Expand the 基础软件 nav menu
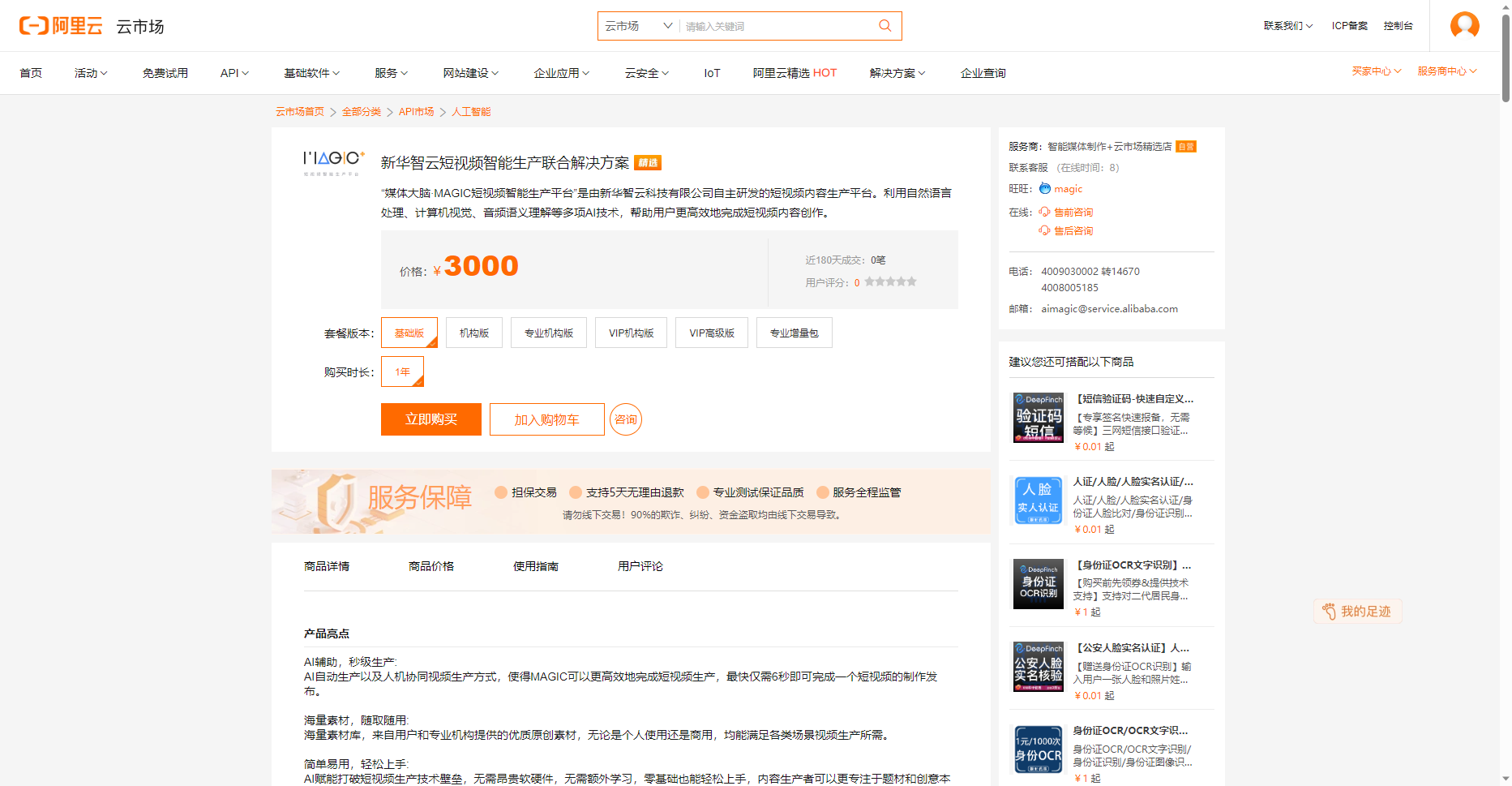Screen dimensions: 1512x786 point(311,73)
